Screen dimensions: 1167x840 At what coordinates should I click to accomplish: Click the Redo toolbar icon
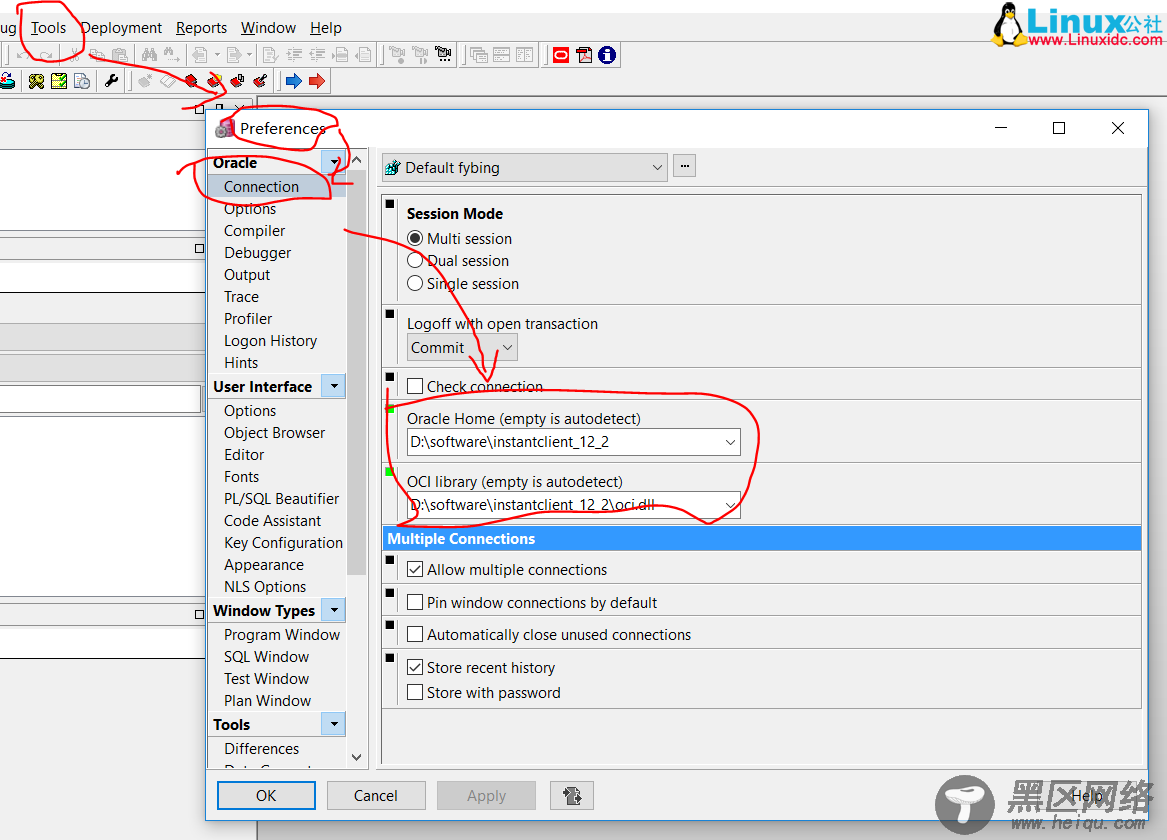click(45, 55)
